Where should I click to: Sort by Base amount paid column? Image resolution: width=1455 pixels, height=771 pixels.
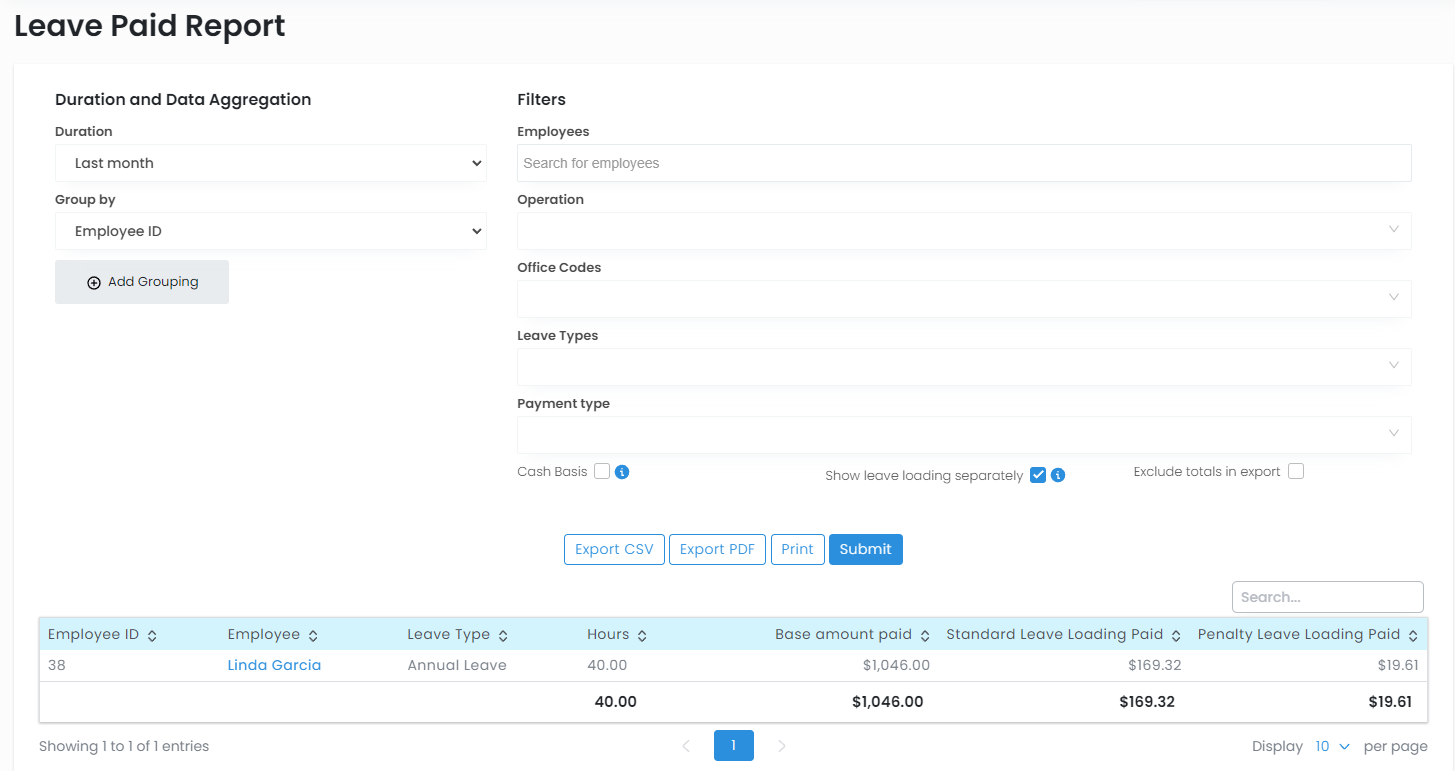[925, 635]
